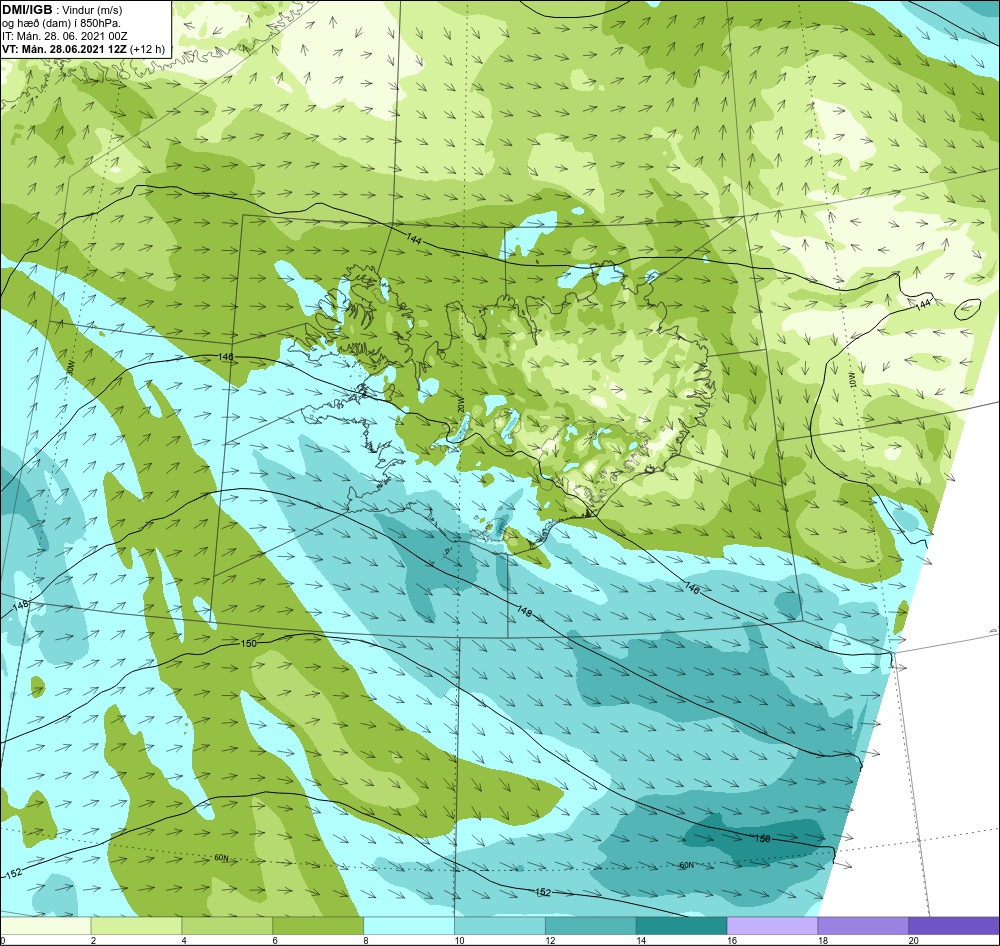The height and width of the screenshot is (946, 1000).
Task: Click the legend scale number '2'
Action: (x=93, y=940)
